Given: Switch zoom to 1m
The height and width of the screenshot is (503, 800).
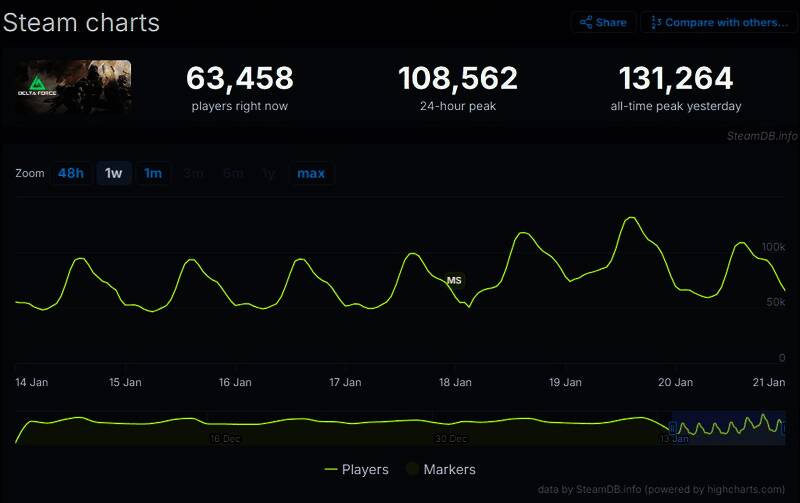Looking at the screenshot, I should [x=153, y=173].
